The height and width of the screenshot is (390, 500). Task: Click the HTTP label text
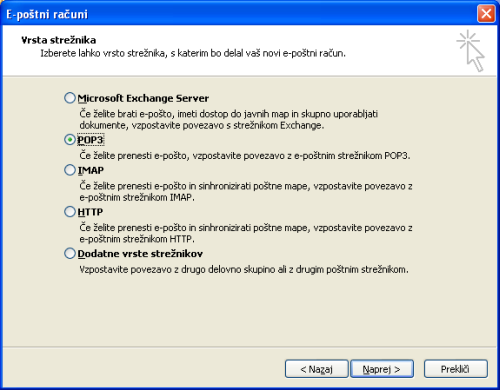point(90,212)
